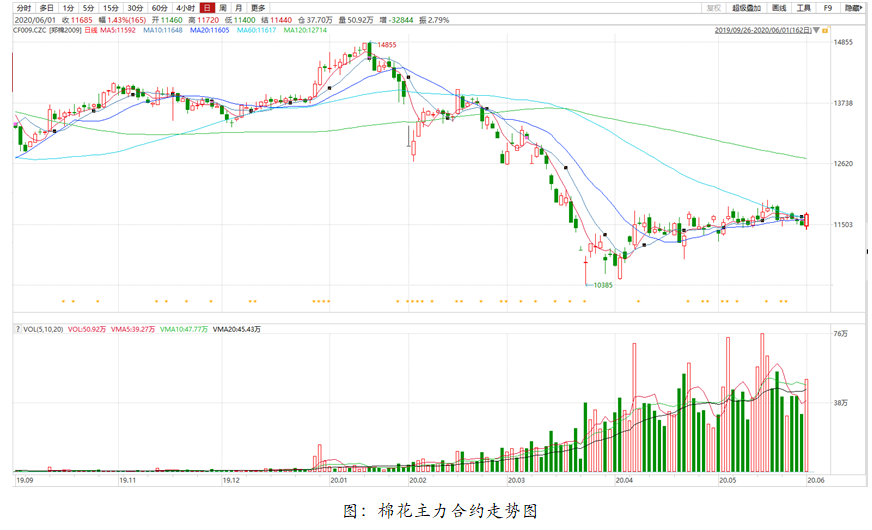Click the date range 2019/09/26-2020/06/01 link
The height and width of the screenshot is (530, 872).
763,30
